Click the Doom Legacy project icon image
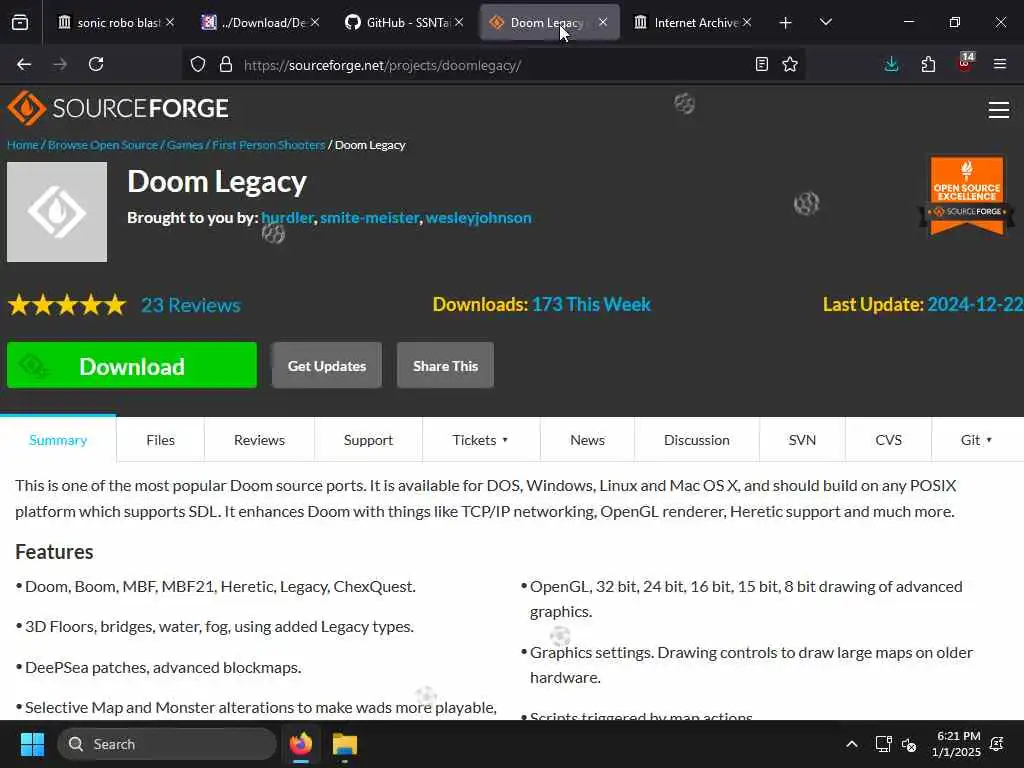This screenshot has width=1024, height=768. point(57,212)
